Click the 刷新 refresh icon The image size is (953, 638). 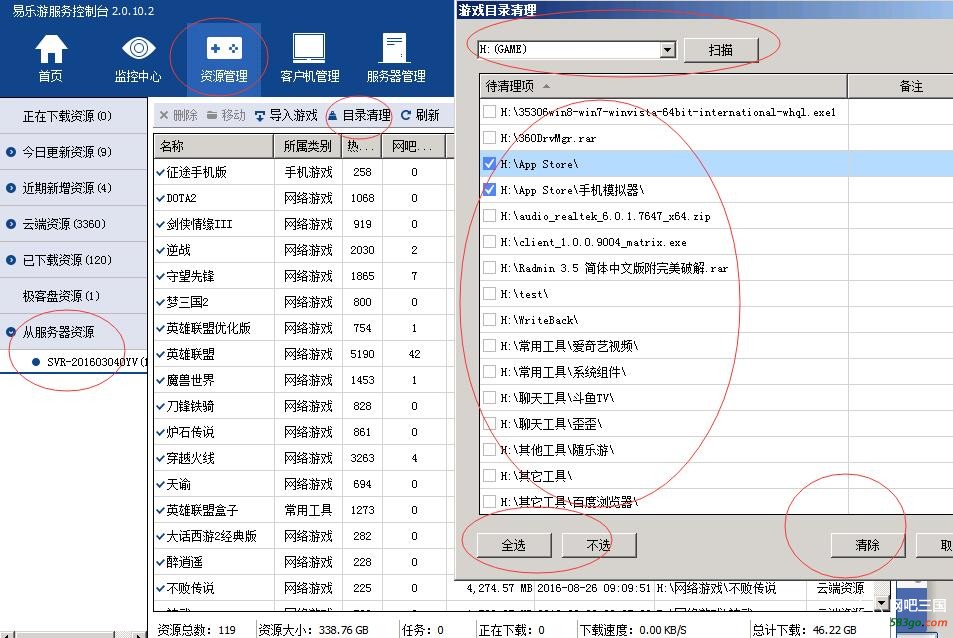[x=406, y=116]
